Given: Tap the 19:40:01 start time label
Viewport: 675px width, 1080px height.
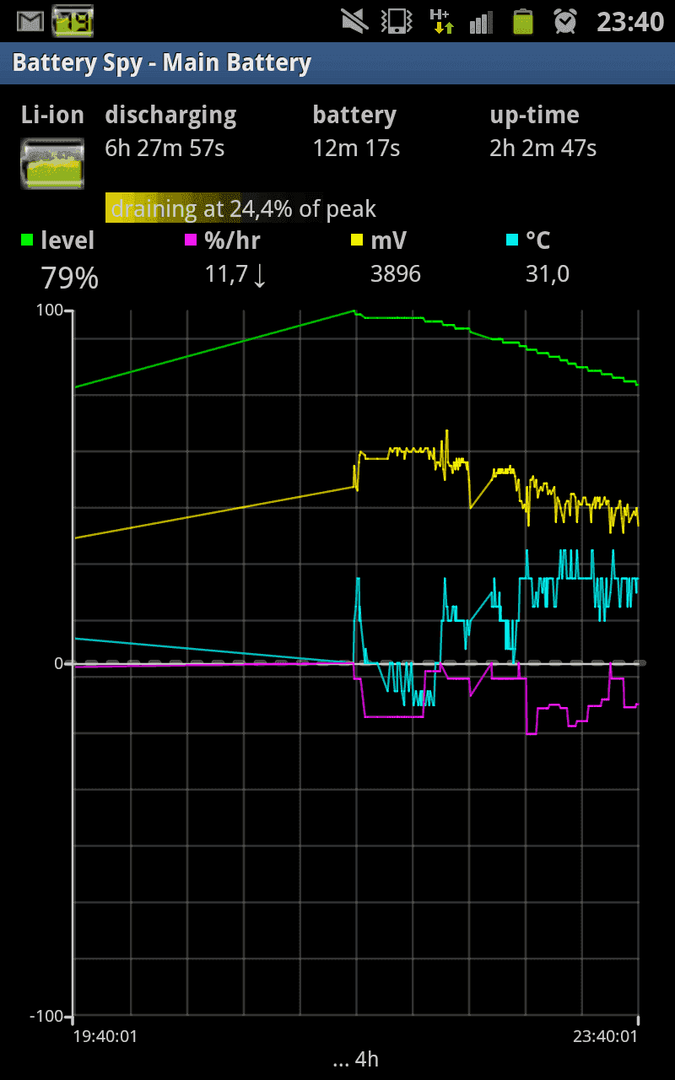Looking at the screenshot, I should point(104,1035).
